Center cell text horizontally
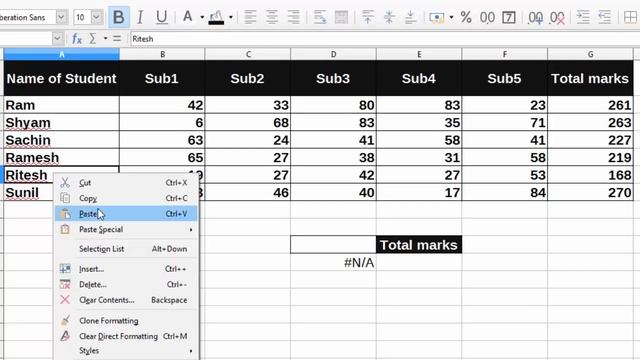 [x=272, y=17]
